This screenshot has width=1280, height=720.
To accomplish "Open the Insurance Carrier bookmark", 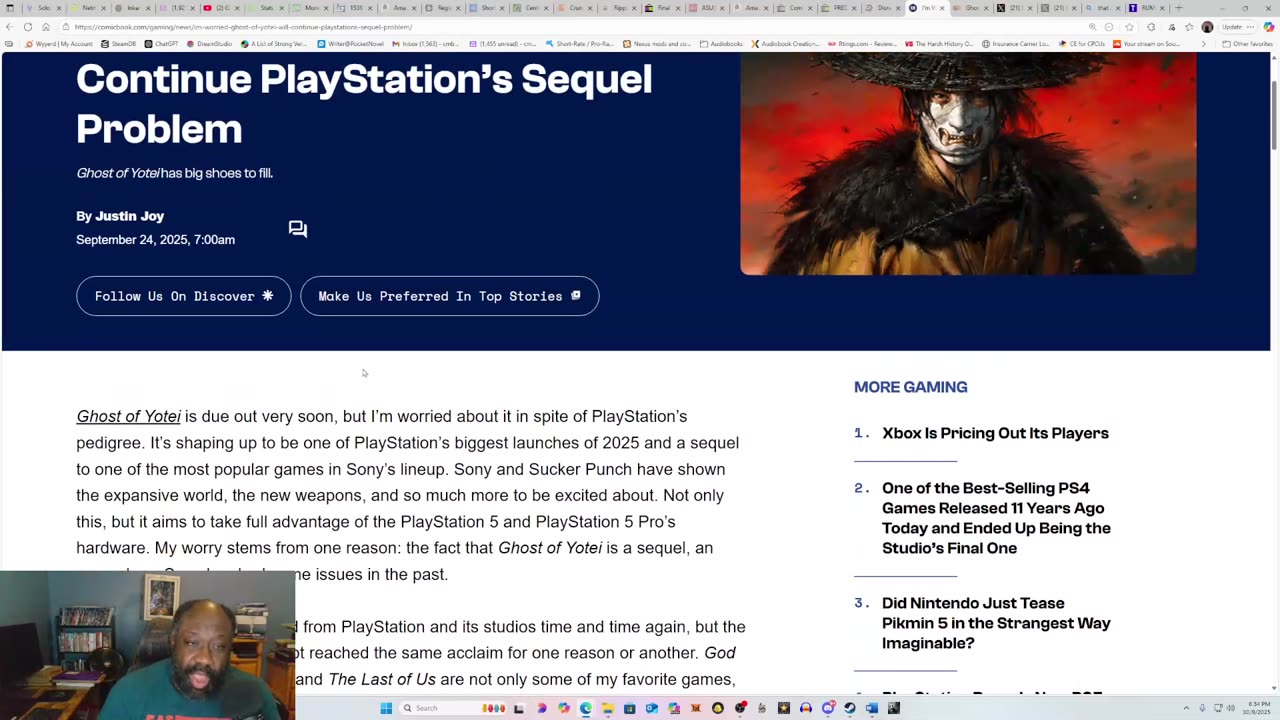I will point(1015,44).
